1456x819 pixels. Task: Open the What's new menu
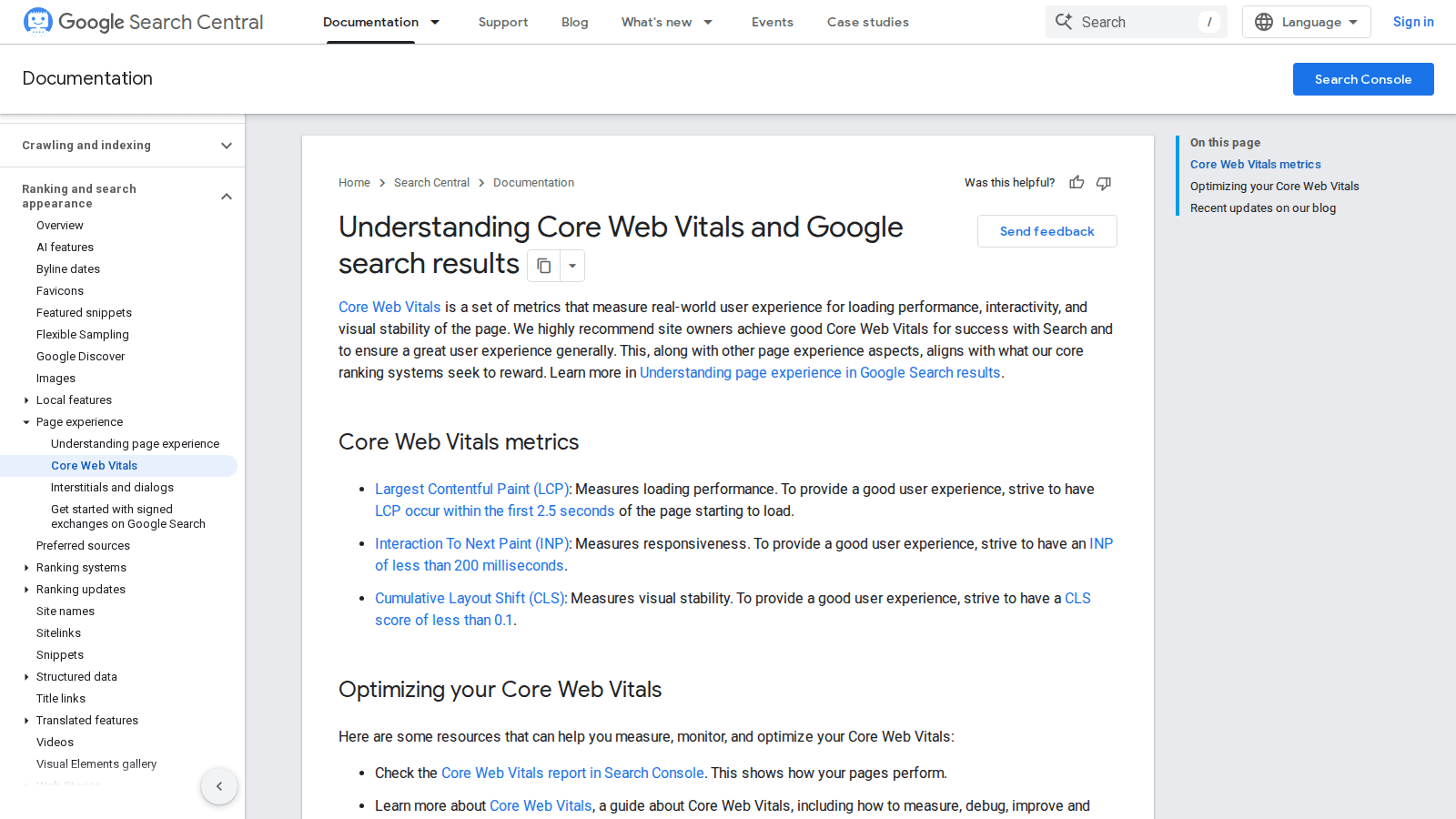click(x=667, y=22)
